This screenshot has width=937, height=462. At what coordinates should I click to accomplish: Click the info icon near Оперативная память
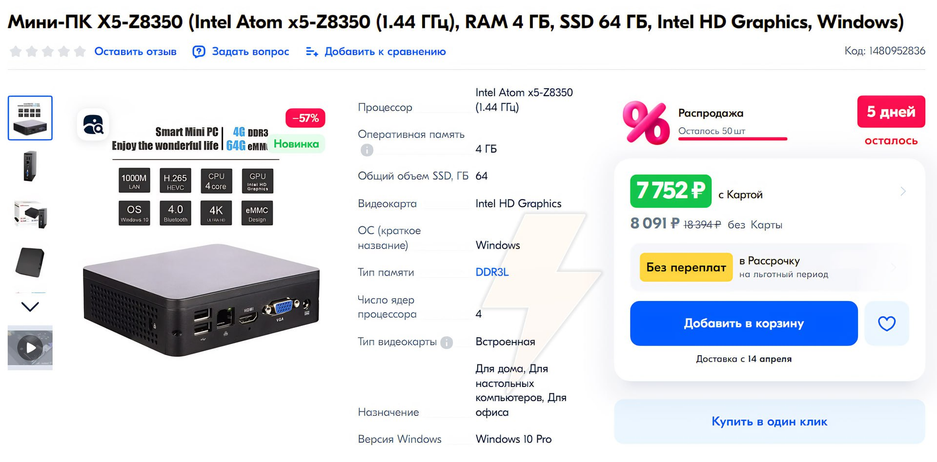(367, 151)
